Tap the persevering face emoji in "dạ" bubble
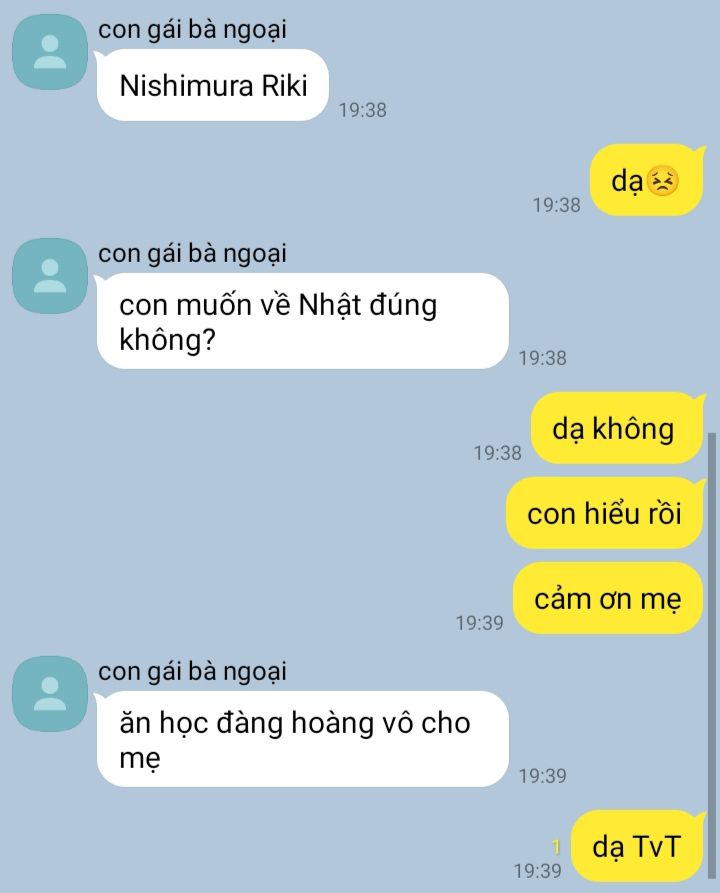The image size is (720, 893). [664, 182]
